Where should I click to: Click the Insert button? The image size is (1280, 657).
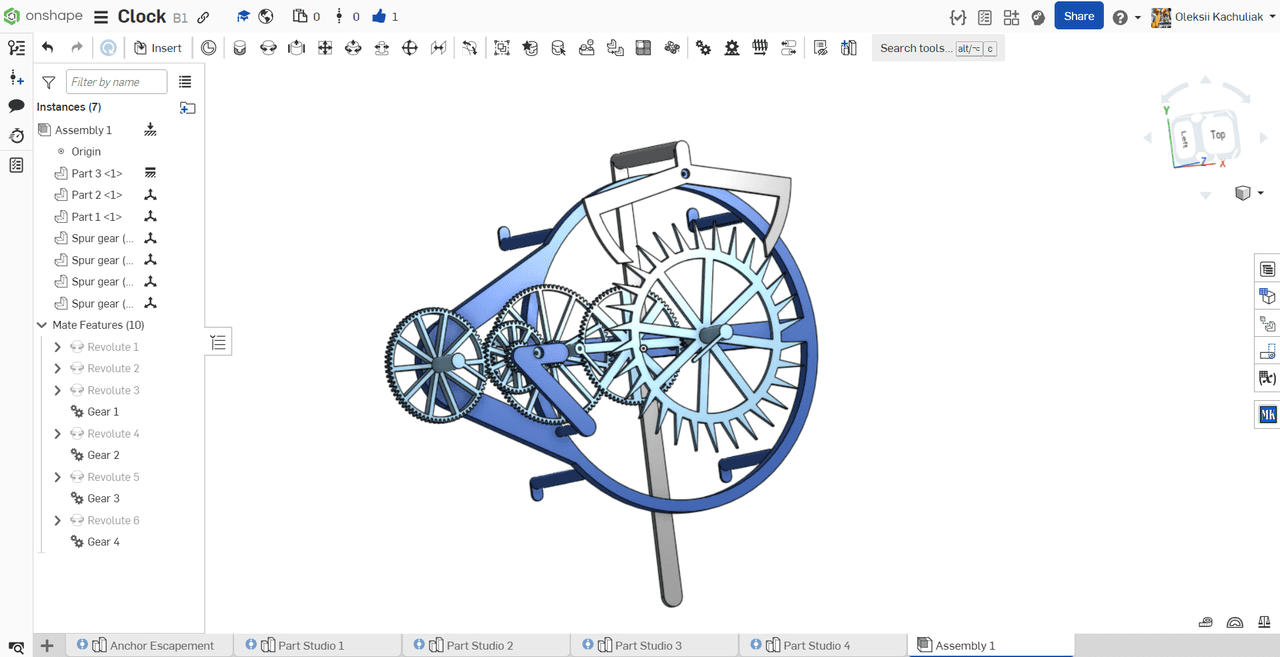pyautogui.click(x=158, y=48)
